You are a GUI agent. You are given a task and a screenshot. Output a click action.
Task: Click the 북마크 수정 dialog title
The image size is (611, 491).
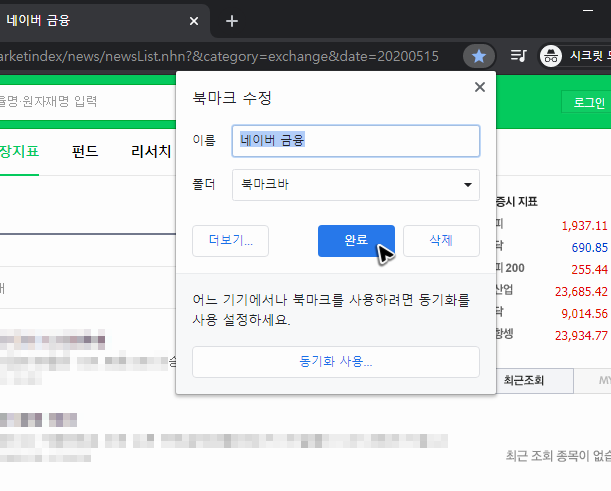pyautogui.click(x=232, y=97)
